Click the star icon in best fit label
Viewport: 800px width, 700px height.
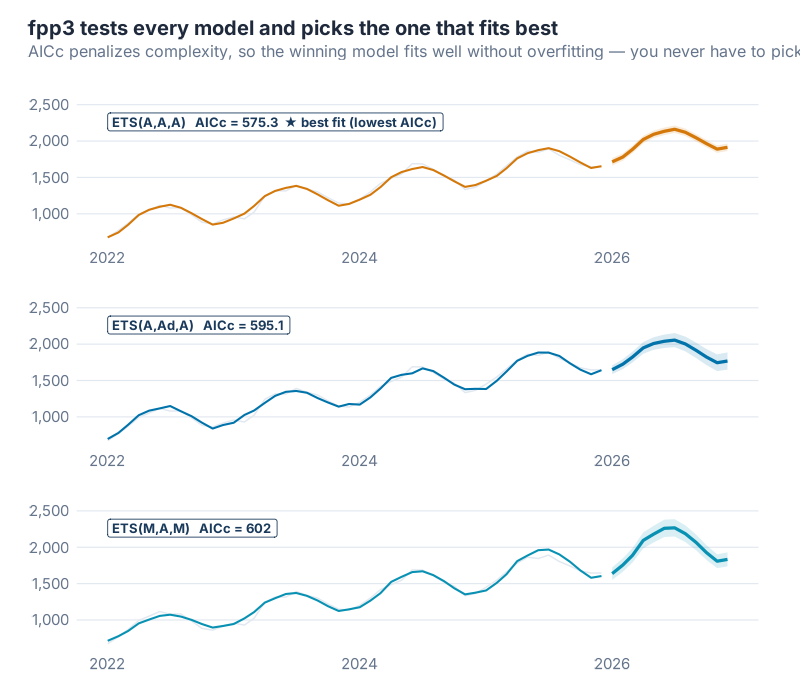tap(290, 122)
